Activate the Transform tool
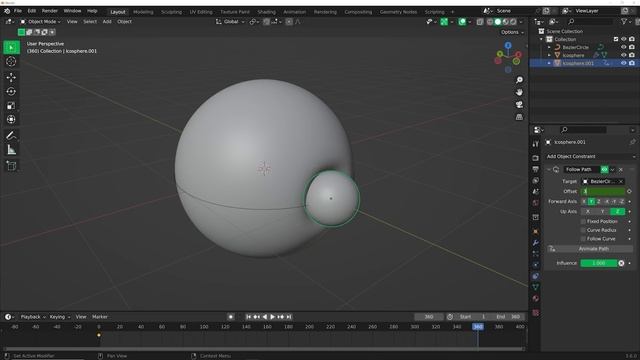640x360 pixels. (x=11, y=120)
